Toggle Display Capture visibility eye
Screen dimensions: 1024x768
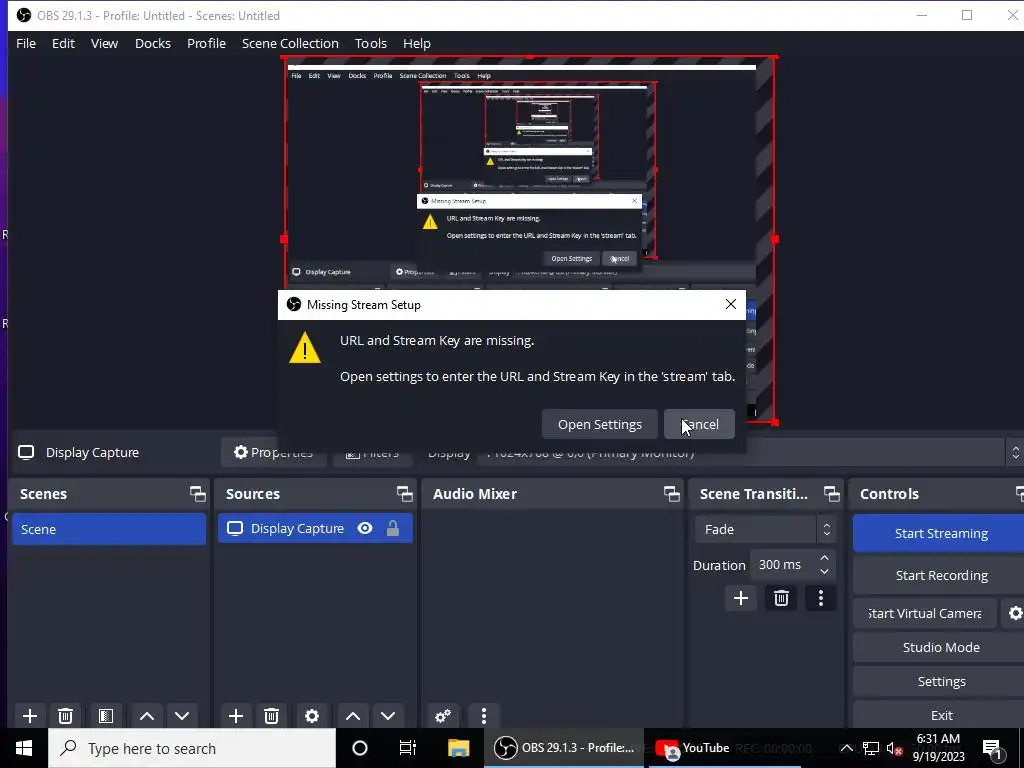pos(365,528)
